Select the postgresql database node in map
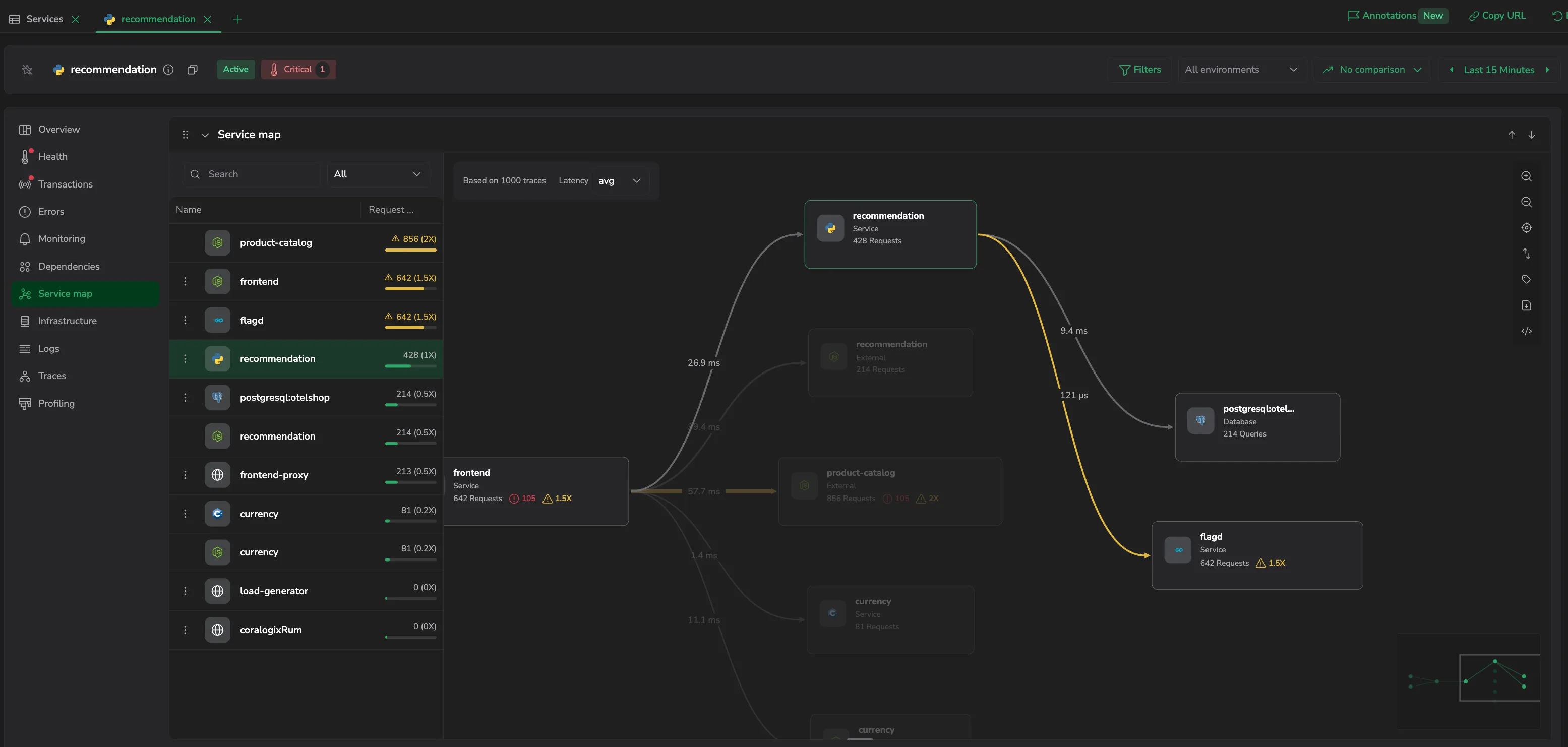The height and width of the screenshot is (747, 1568). (x=1257, y=427)
